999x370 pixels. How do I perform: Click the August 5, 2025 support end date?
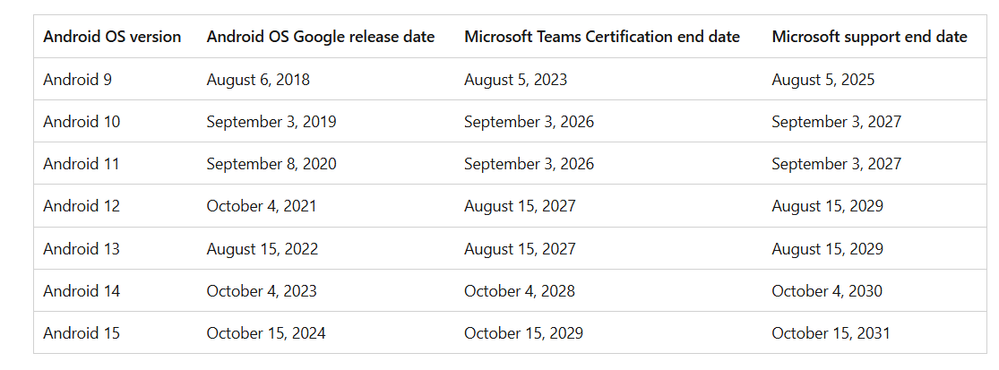coord(823,80)
